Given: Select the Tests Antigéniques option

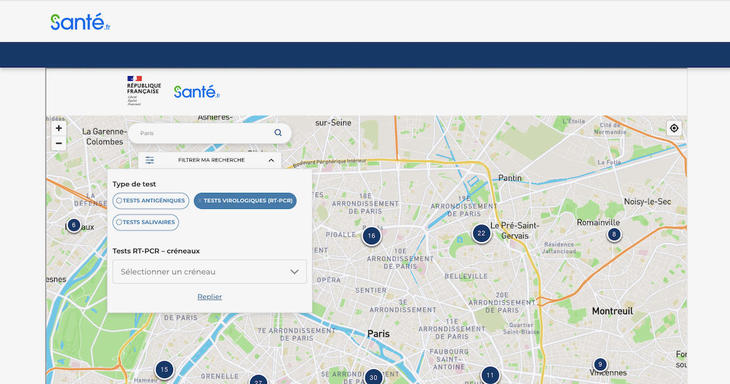Looking at the screenshot, I should 151,201.
